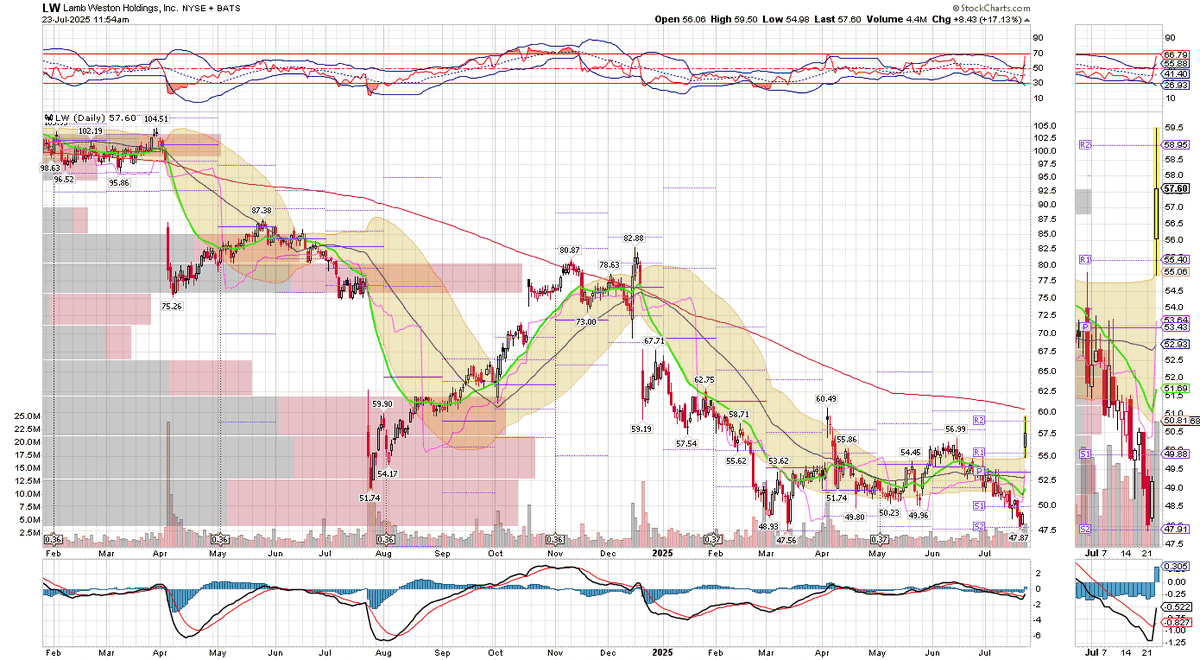Viewport: 1200px width, 660px height.
Task: Click the 54.17 price annotation
Action: pos(388,473)
